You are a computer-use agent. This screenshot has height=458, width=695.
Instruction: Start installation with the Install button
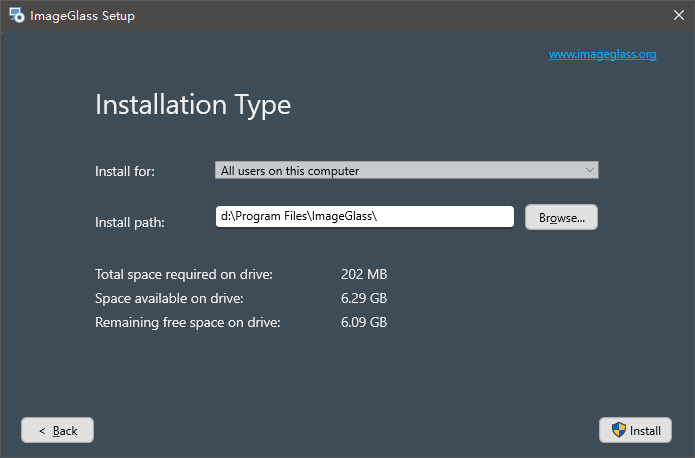(x=636, y=430)
